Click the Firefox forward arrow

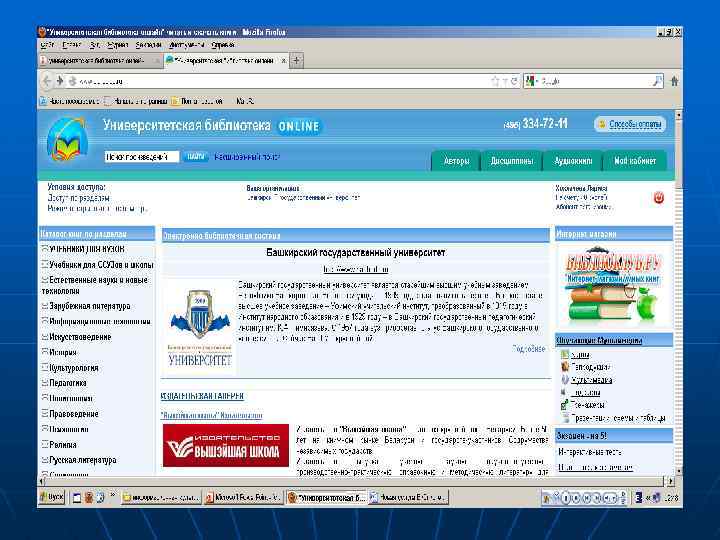pos(60,81)
